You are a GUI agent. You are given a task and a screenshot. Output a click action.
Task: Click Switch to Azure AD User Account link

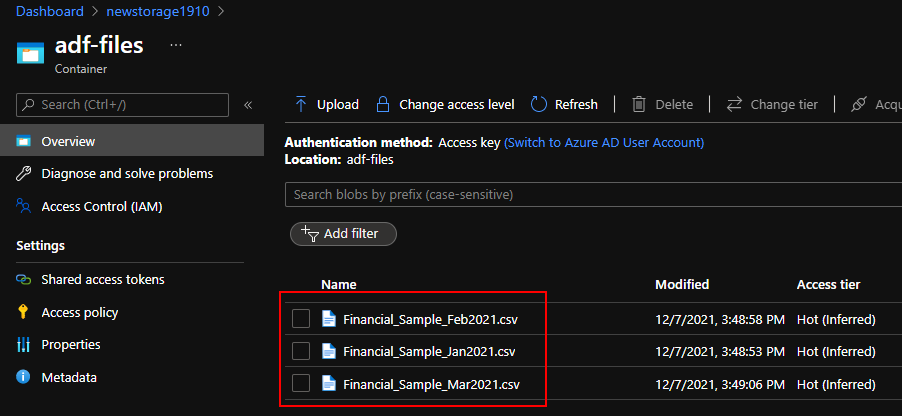[x=604, y=143]
